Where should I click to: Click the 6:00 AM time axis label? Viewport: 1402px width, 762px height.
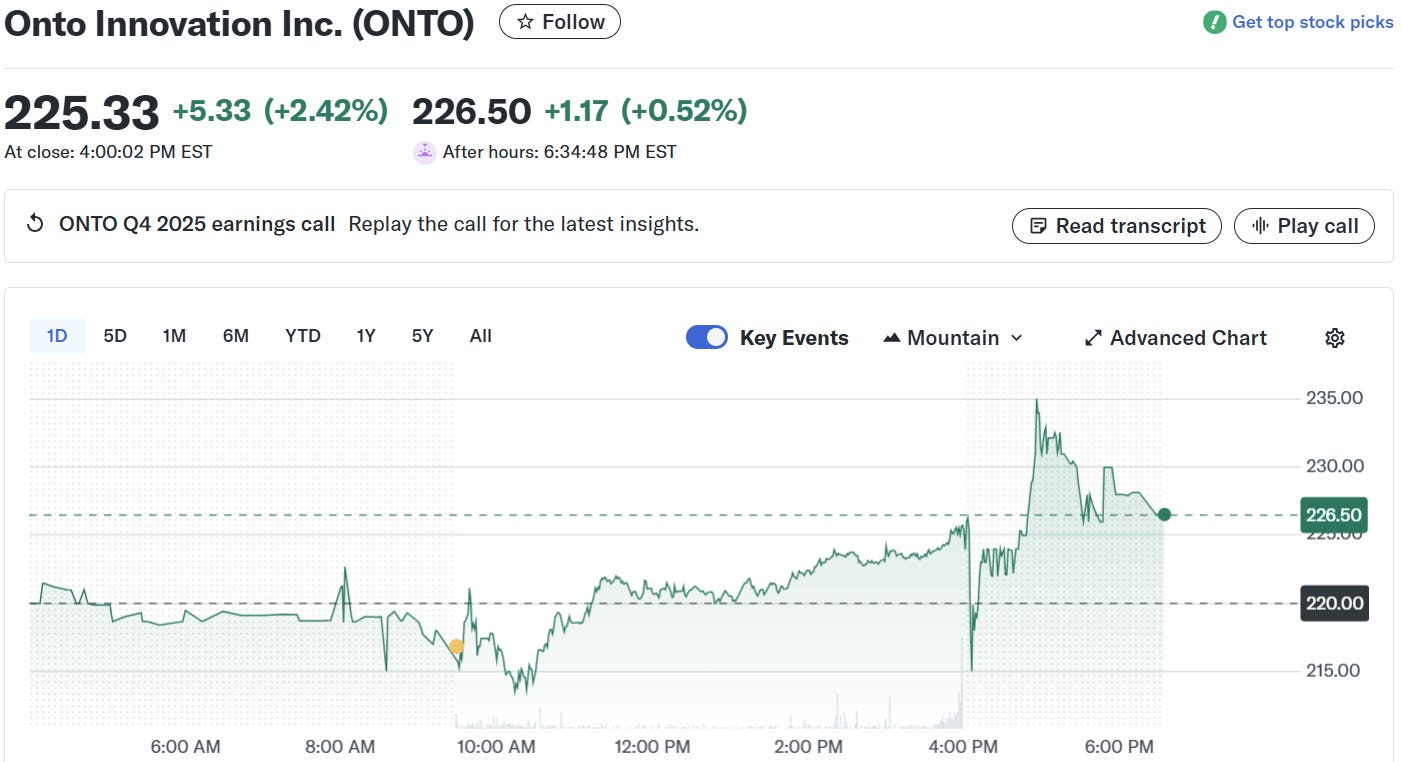coord(185,747)
